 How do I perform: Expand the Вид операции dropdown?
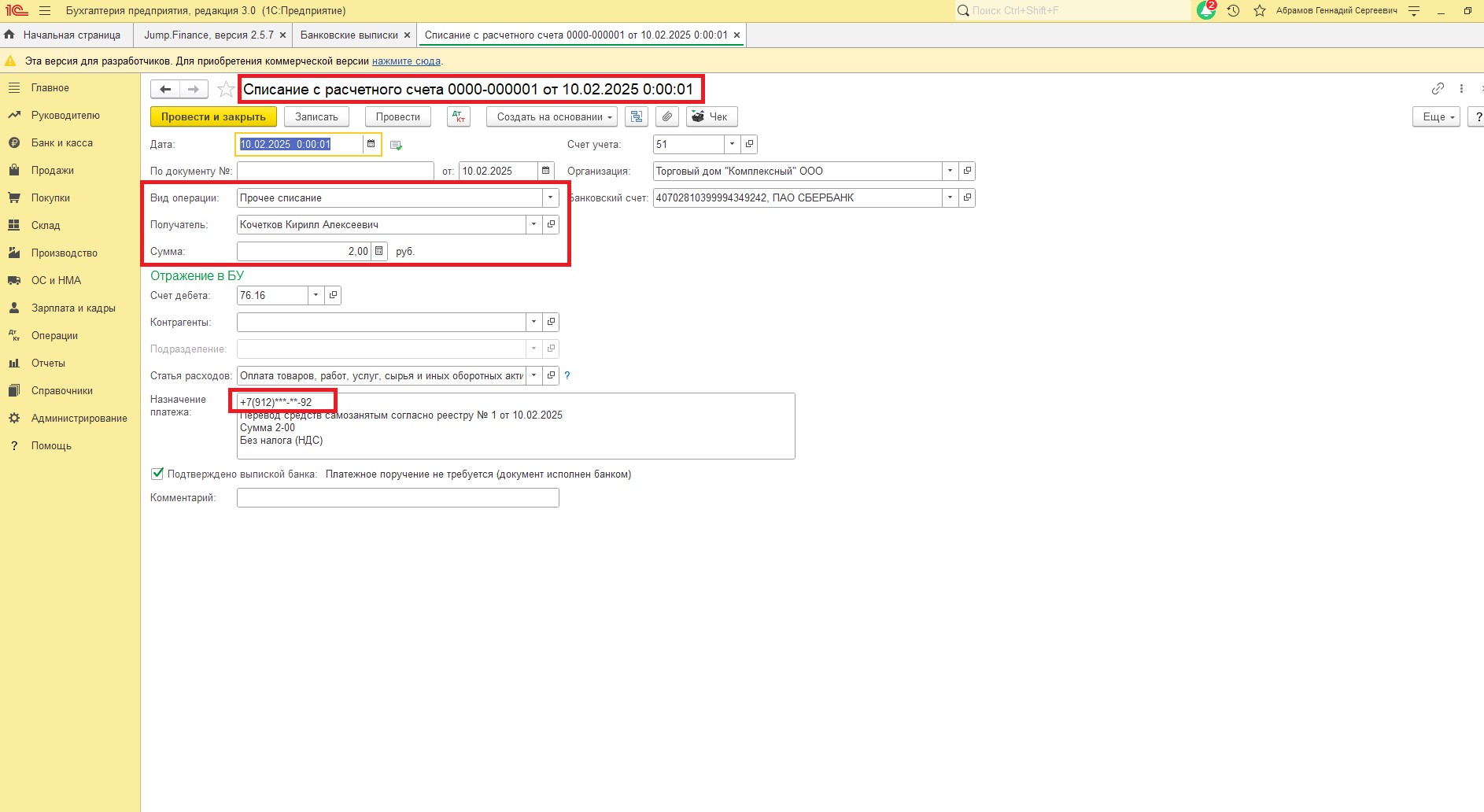click(550, 197)
